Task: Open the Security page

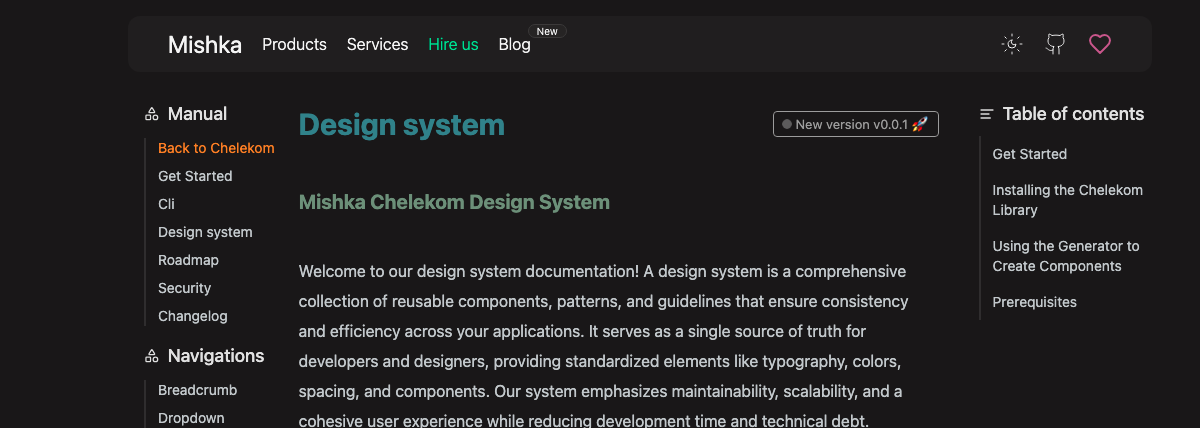Action: click(x=185, y=288)
